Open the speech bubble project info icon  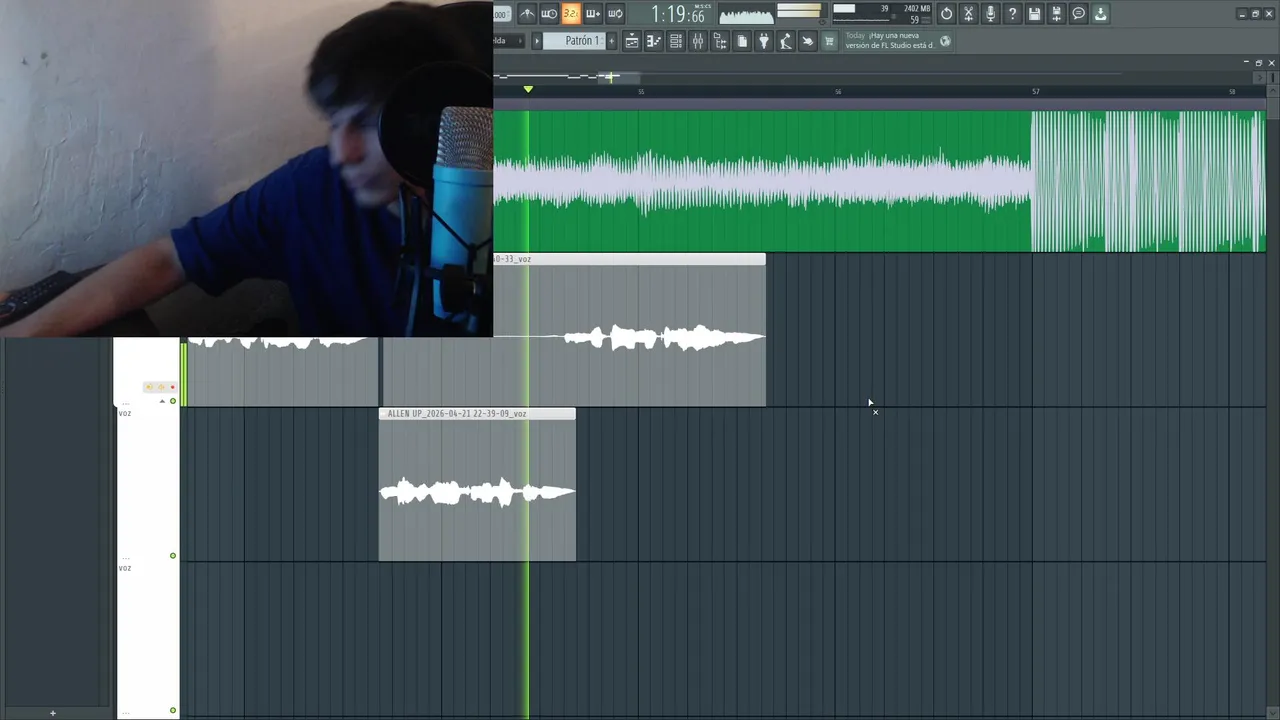tap(1079, 13)
